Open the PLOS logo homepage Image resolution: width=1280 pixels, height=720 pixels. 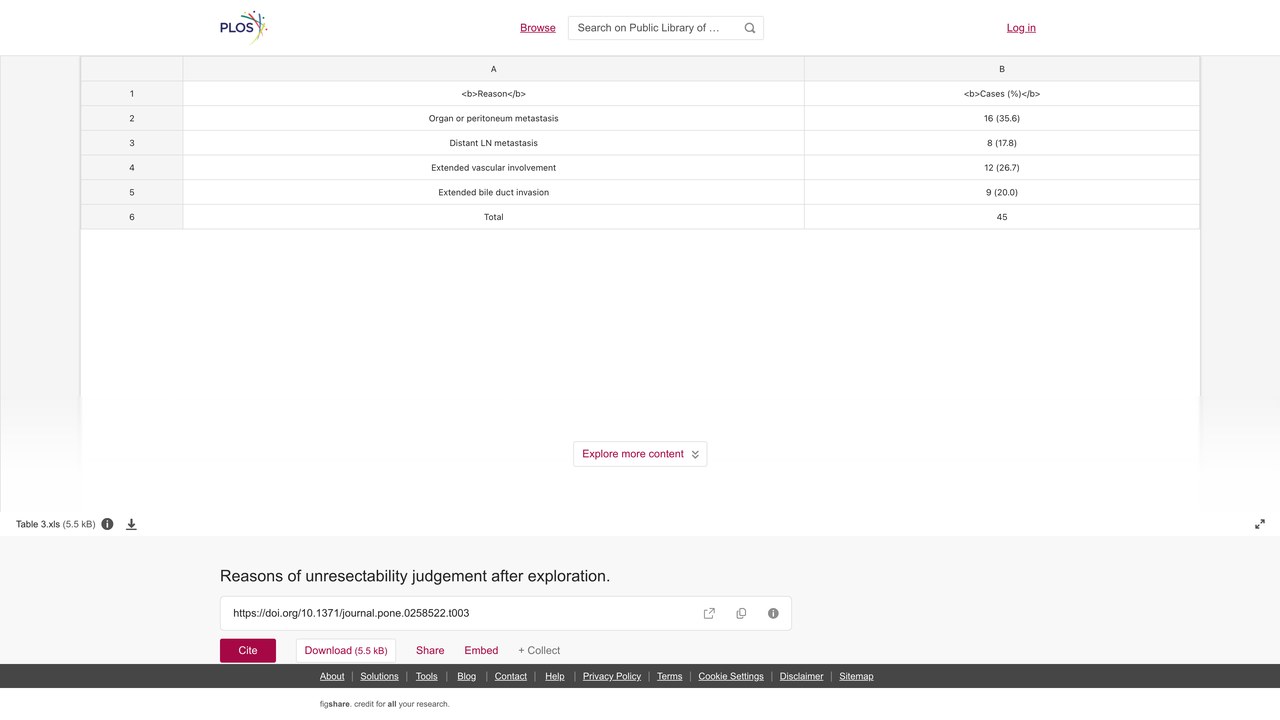pos(244,28)
